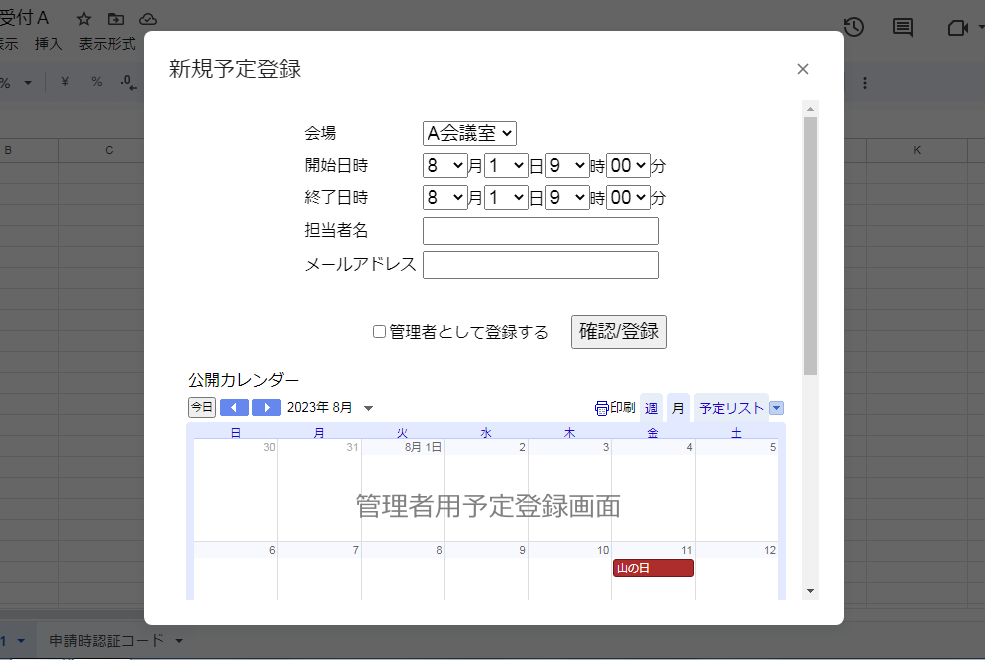The image size is (985, 660).
Task: Switch calendar to 週 view
Action: pos(651,408)
